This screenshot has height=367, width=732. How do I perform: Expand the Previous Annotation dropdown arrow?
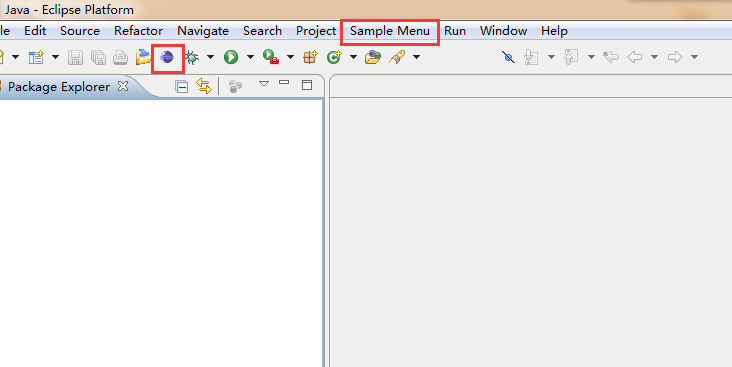591,57
